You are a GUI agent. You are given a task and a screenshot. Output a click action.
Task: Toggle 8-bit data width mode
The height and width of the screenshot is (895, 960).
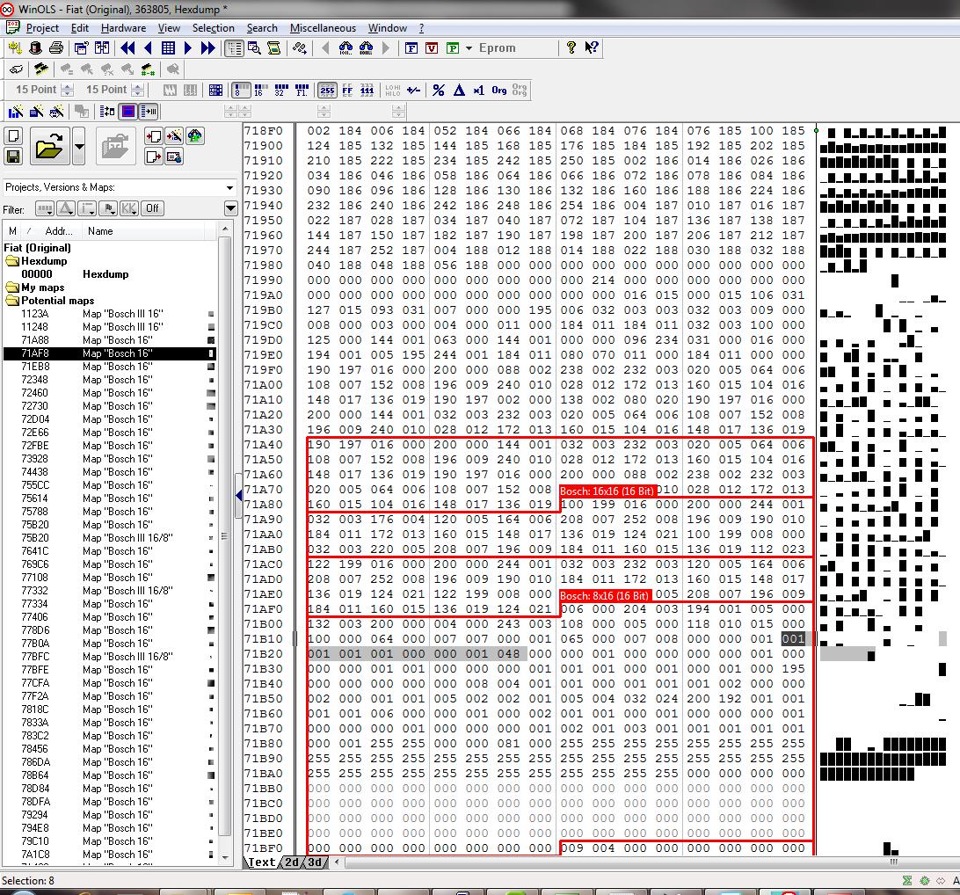241,91
